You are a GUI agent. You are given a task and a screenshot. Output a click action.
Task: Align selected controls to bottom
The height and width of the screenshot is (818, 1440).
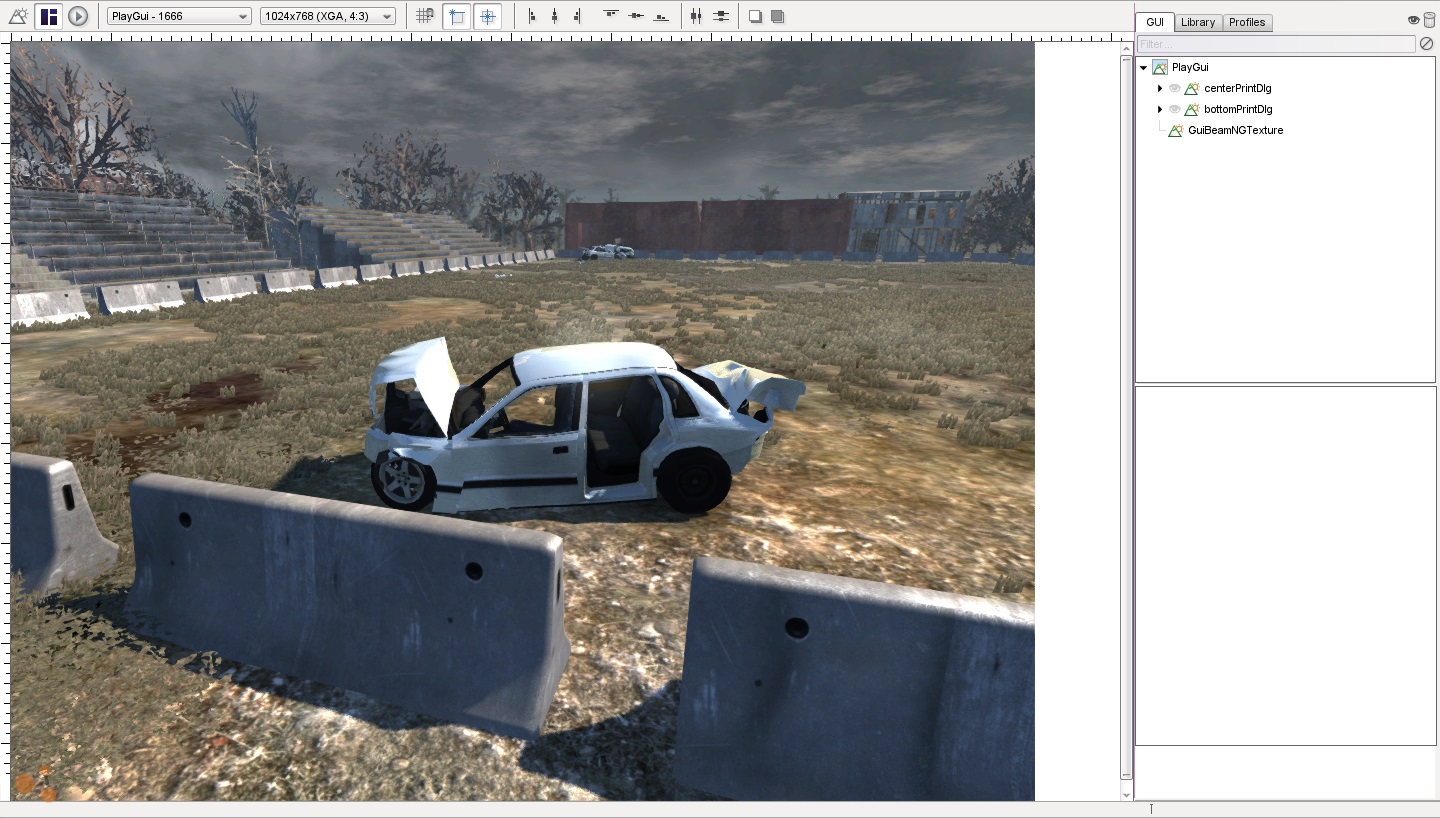click(661, 16)
